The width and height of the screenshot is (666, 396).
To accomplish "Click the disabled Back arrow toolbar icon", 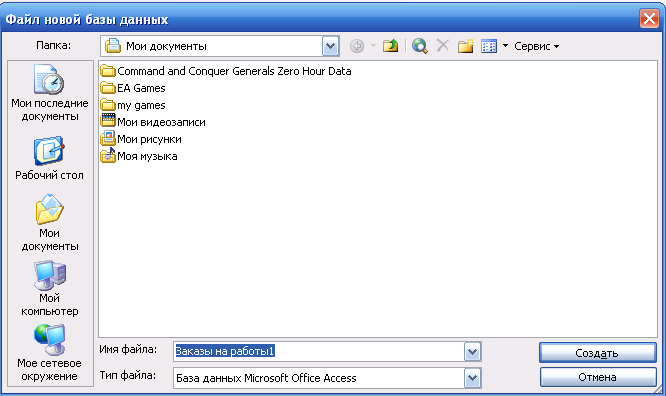I will [357, 46].
